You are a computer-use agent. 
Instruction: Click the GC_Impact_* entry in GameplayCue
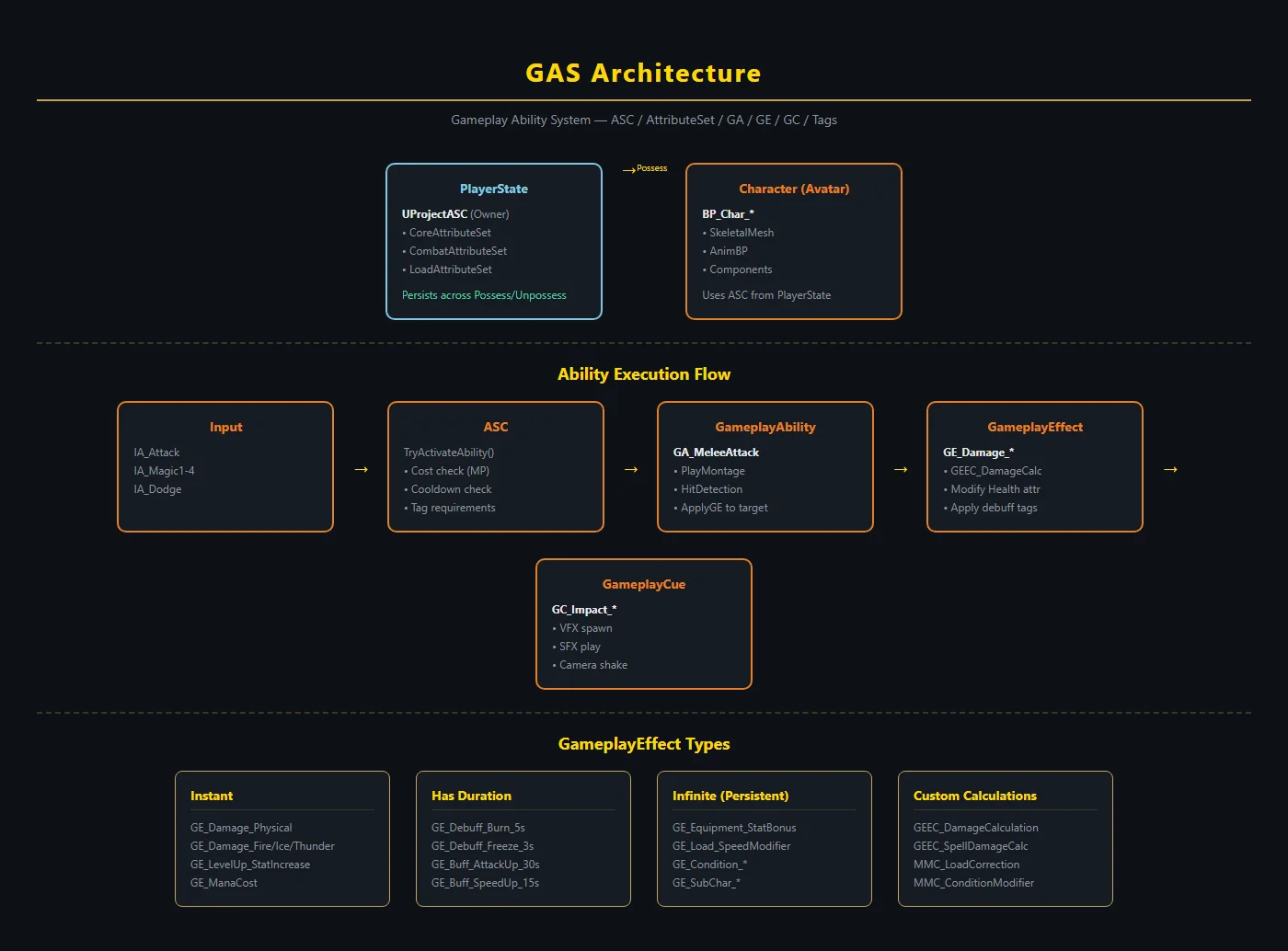point(584,610)
